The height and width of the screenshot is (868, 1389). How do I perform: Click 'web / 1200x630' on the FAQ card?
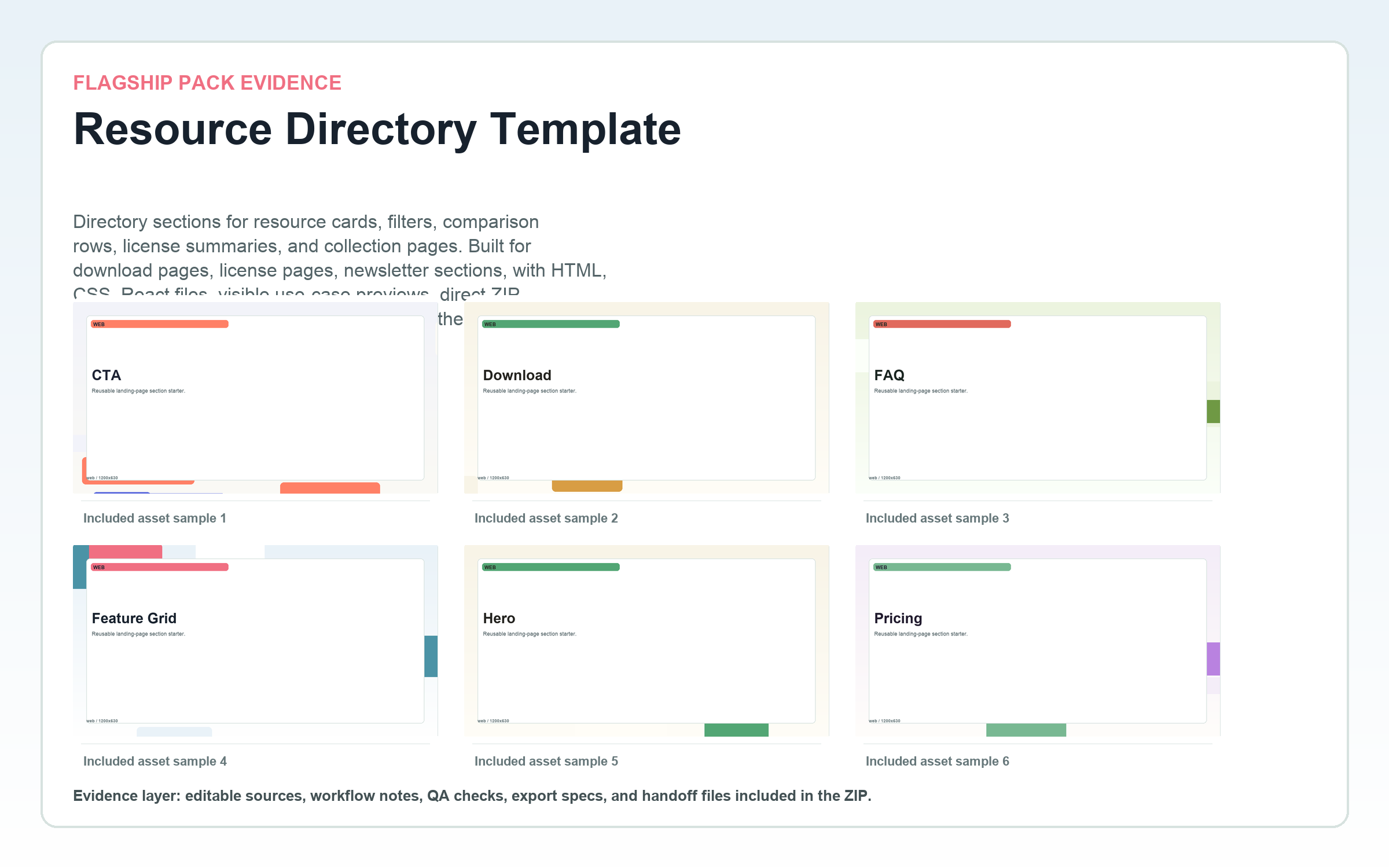point(884,478)
